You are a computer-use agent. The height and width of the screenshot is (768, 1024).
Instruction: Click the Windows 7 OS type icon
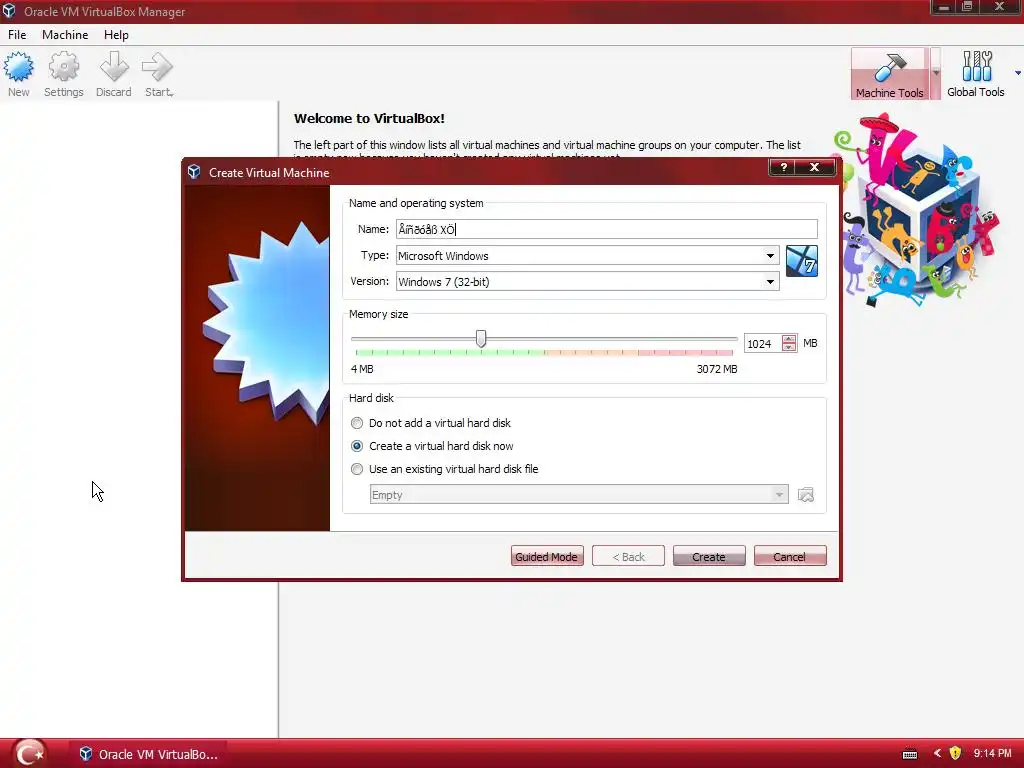801,261
